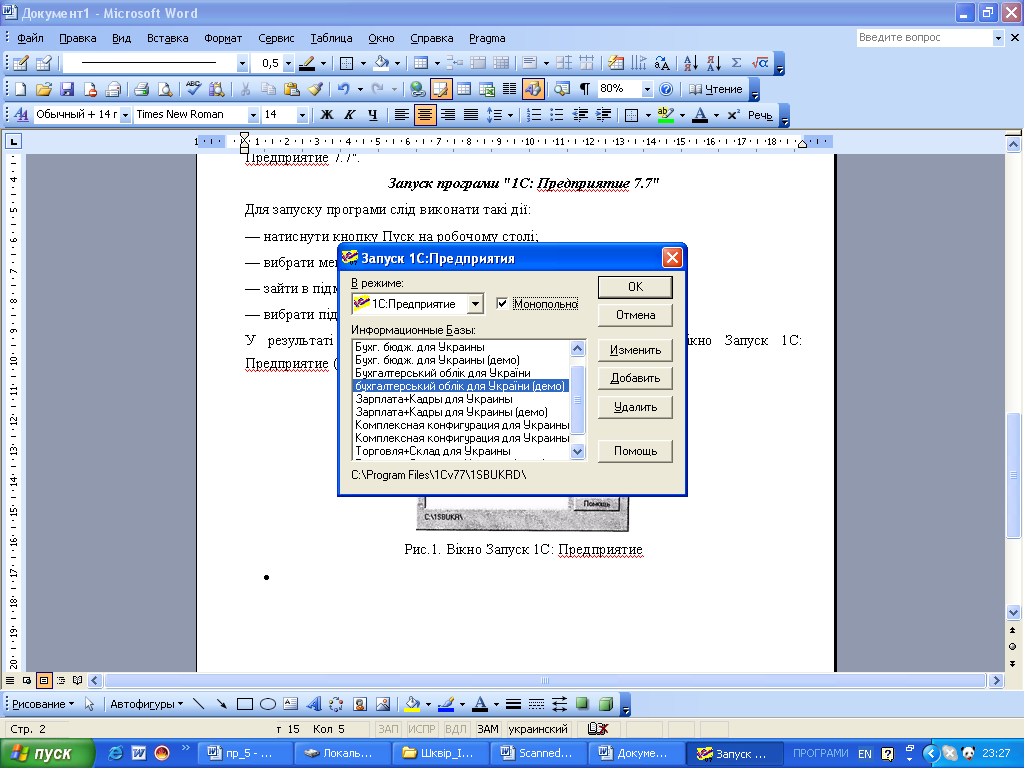The height and width of the screenshot is (768, 1024).
Task: Click the text highlight color button
Action: pos(665,115)
